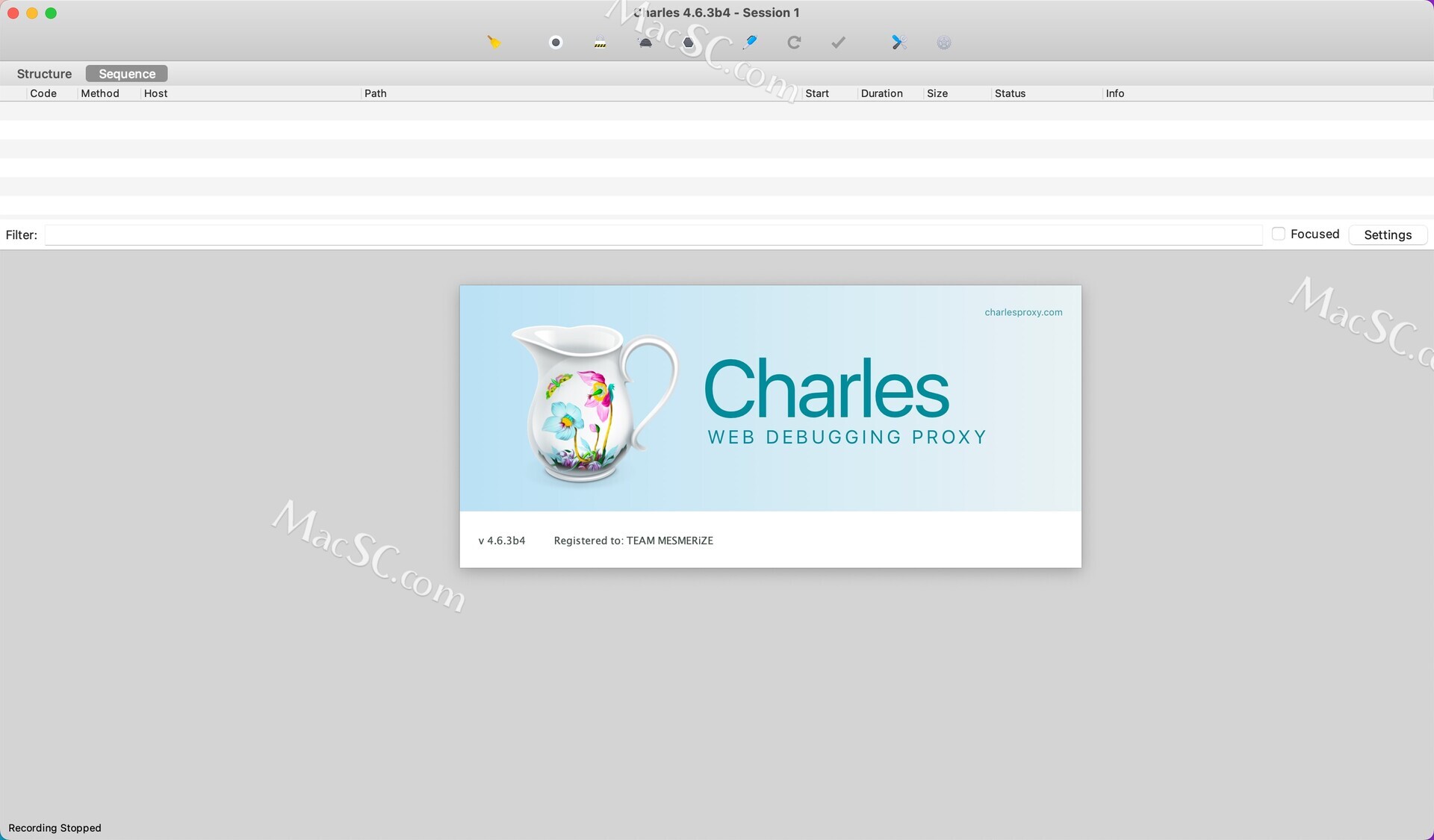Screen dimensions: 1434x840
Task: Switch to the Structure tab
Action: 44,74
